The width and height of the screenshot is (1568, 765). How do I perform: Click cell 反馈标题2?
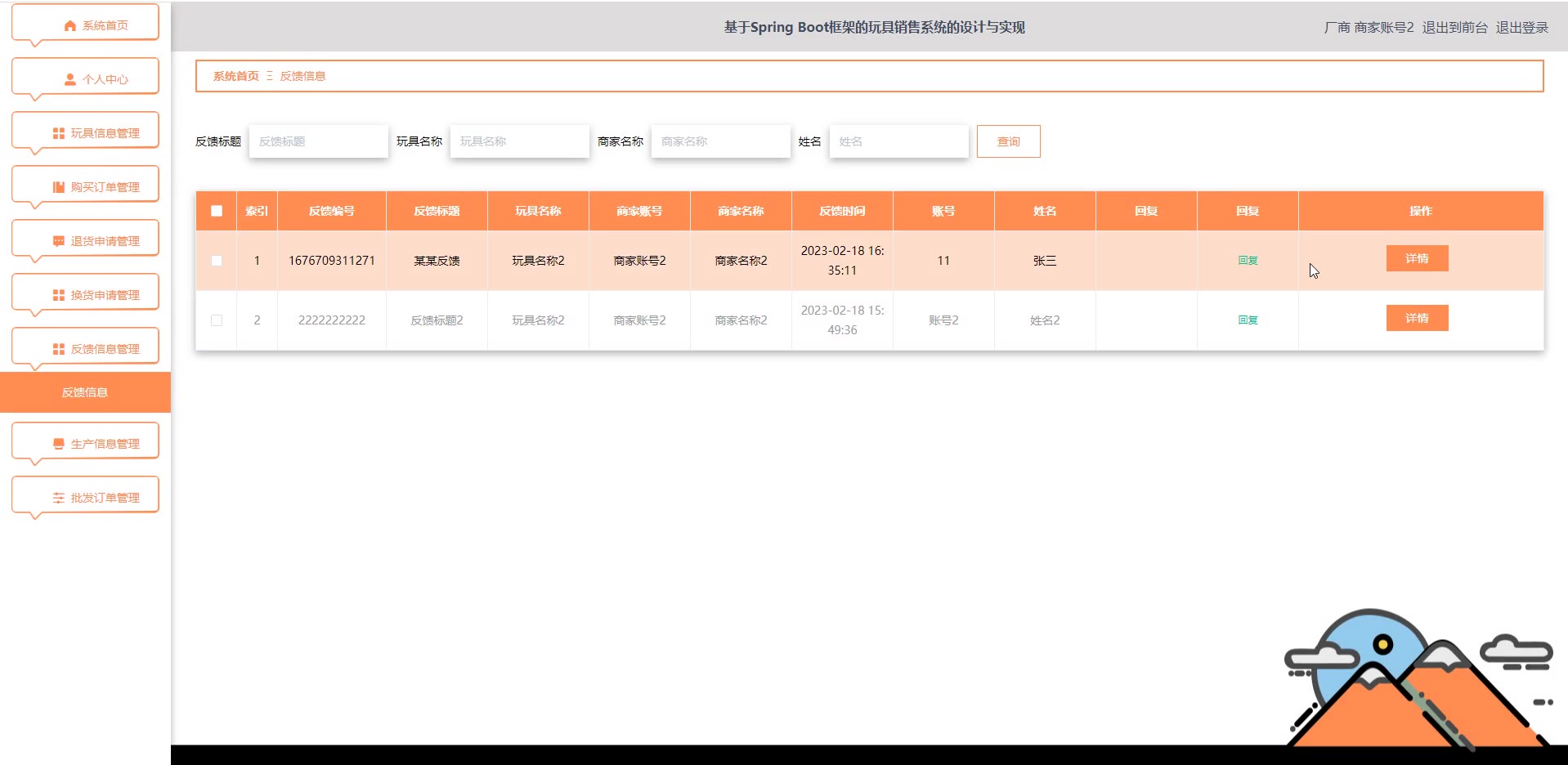(x=437, y=320)
